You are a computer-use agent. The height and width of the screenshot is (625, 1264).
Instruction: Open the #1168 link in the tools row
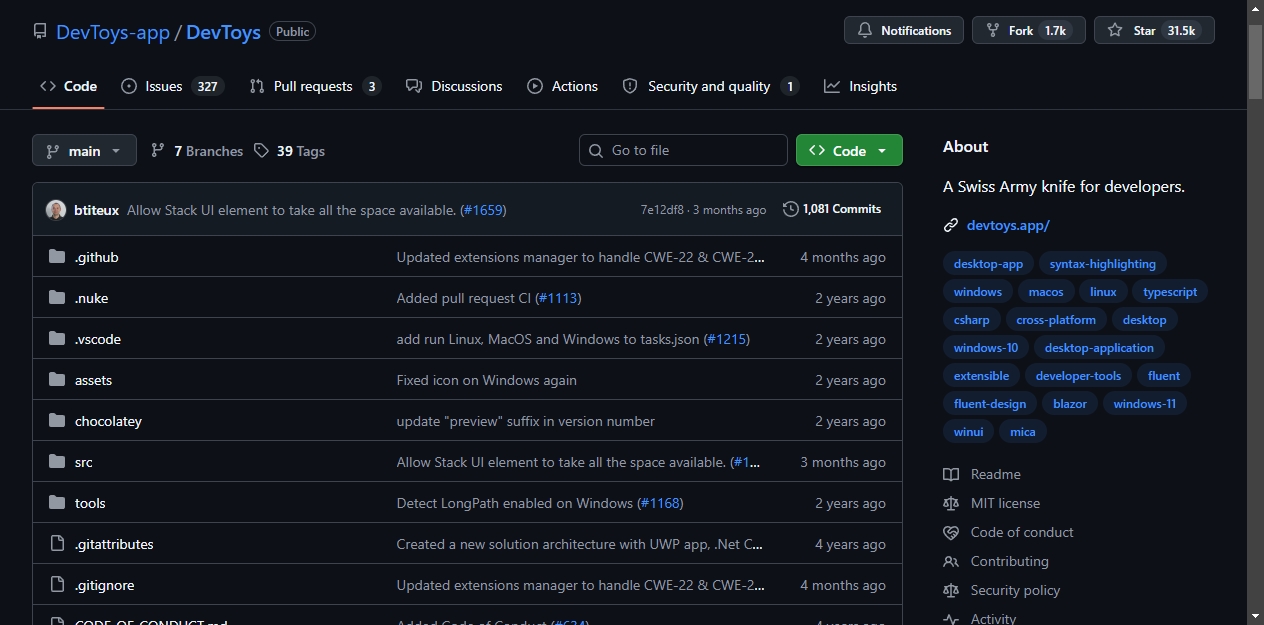coord(660,503)
